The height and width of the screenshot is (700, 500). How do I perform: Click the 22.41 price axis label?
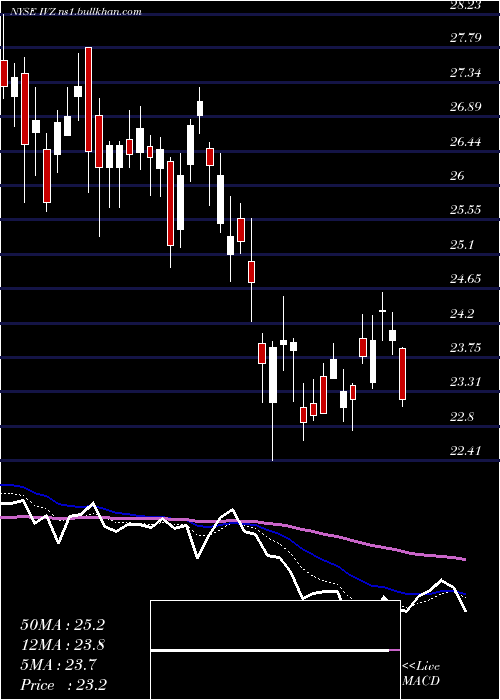(x=465, y=451)
